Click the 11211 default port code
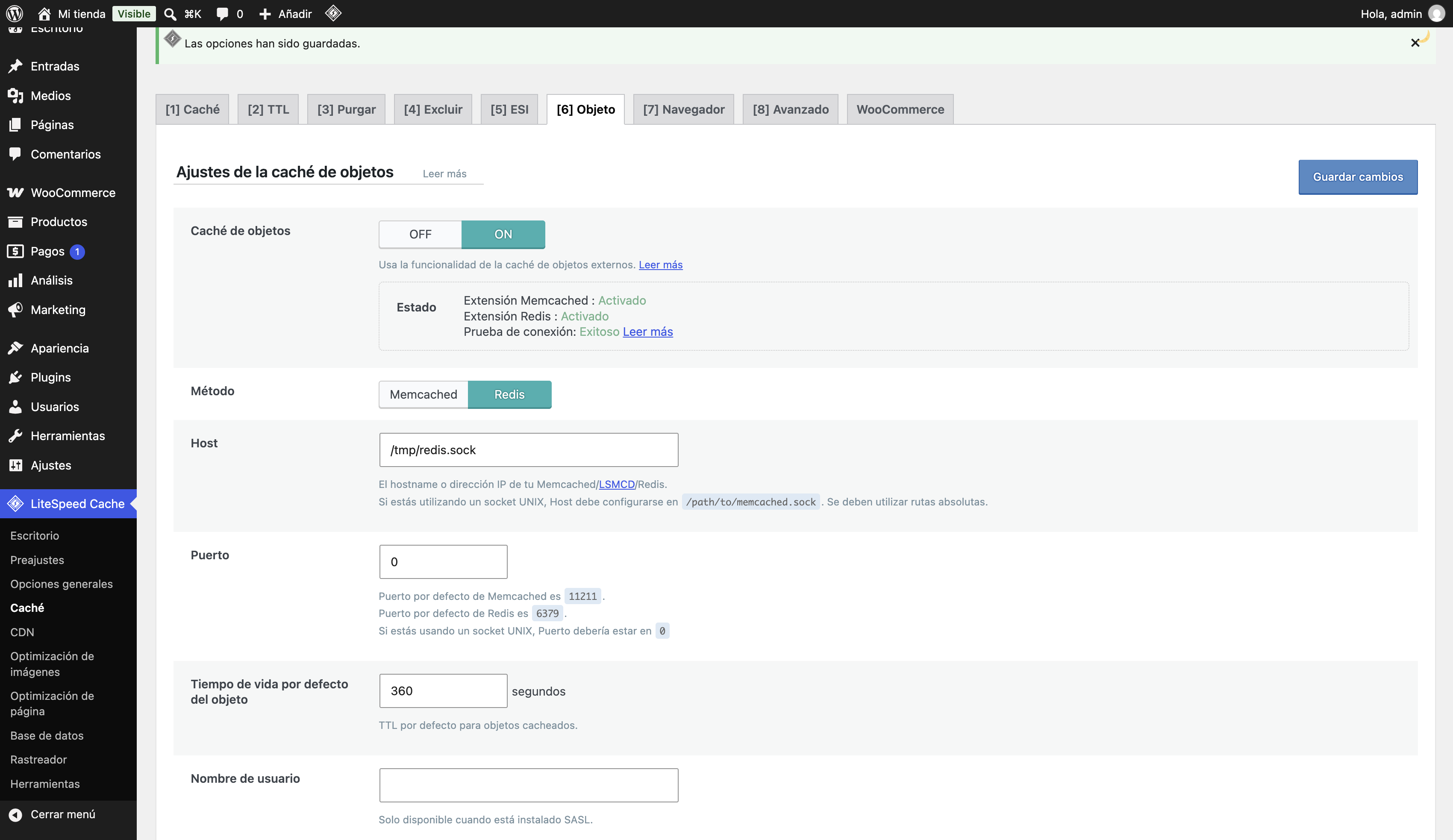Image resolution: width=1453 pixels, height=840 pixels. tap(582, 596)
